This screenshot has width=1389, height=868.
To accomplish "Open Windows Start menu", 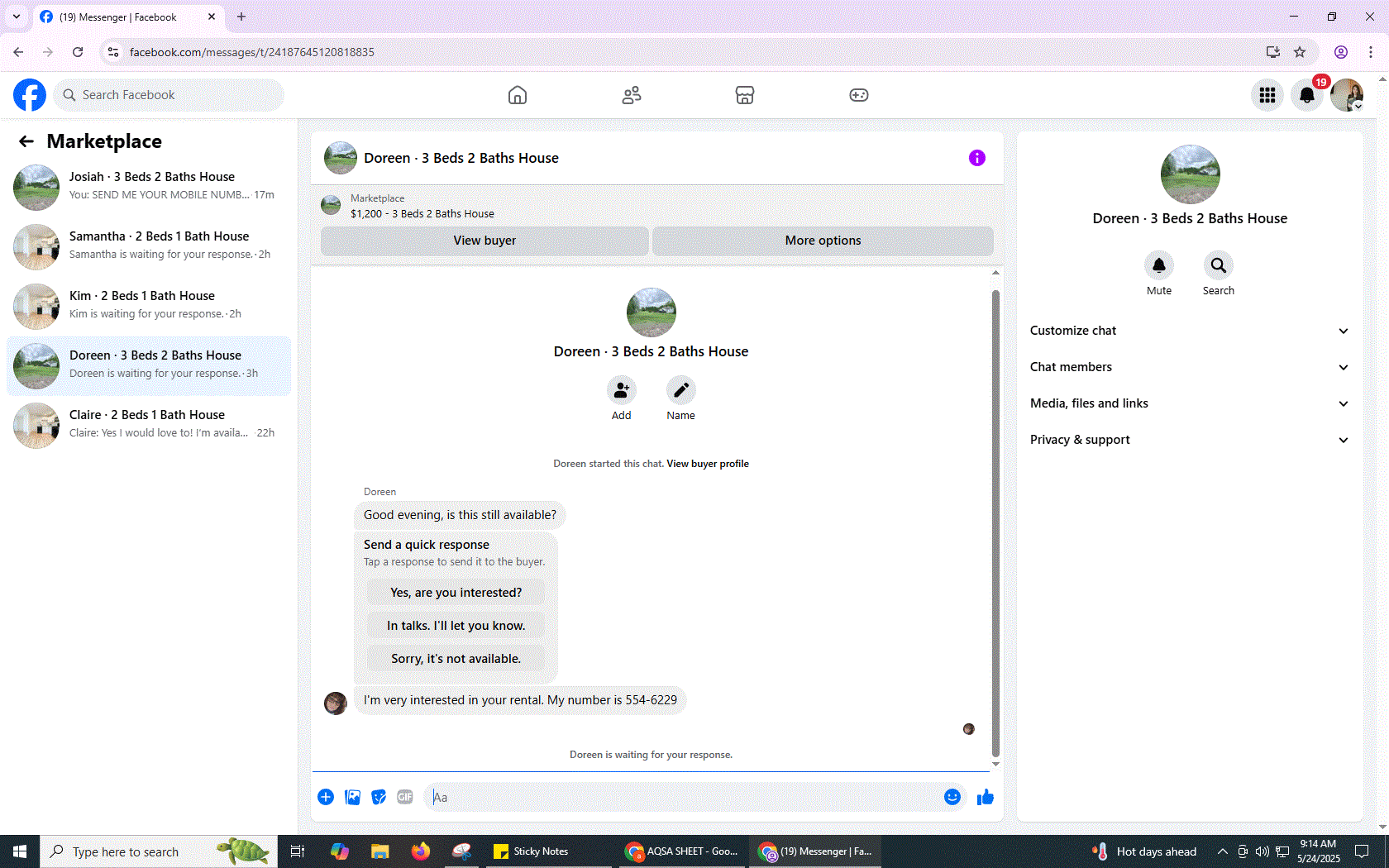I will point(20,851).
